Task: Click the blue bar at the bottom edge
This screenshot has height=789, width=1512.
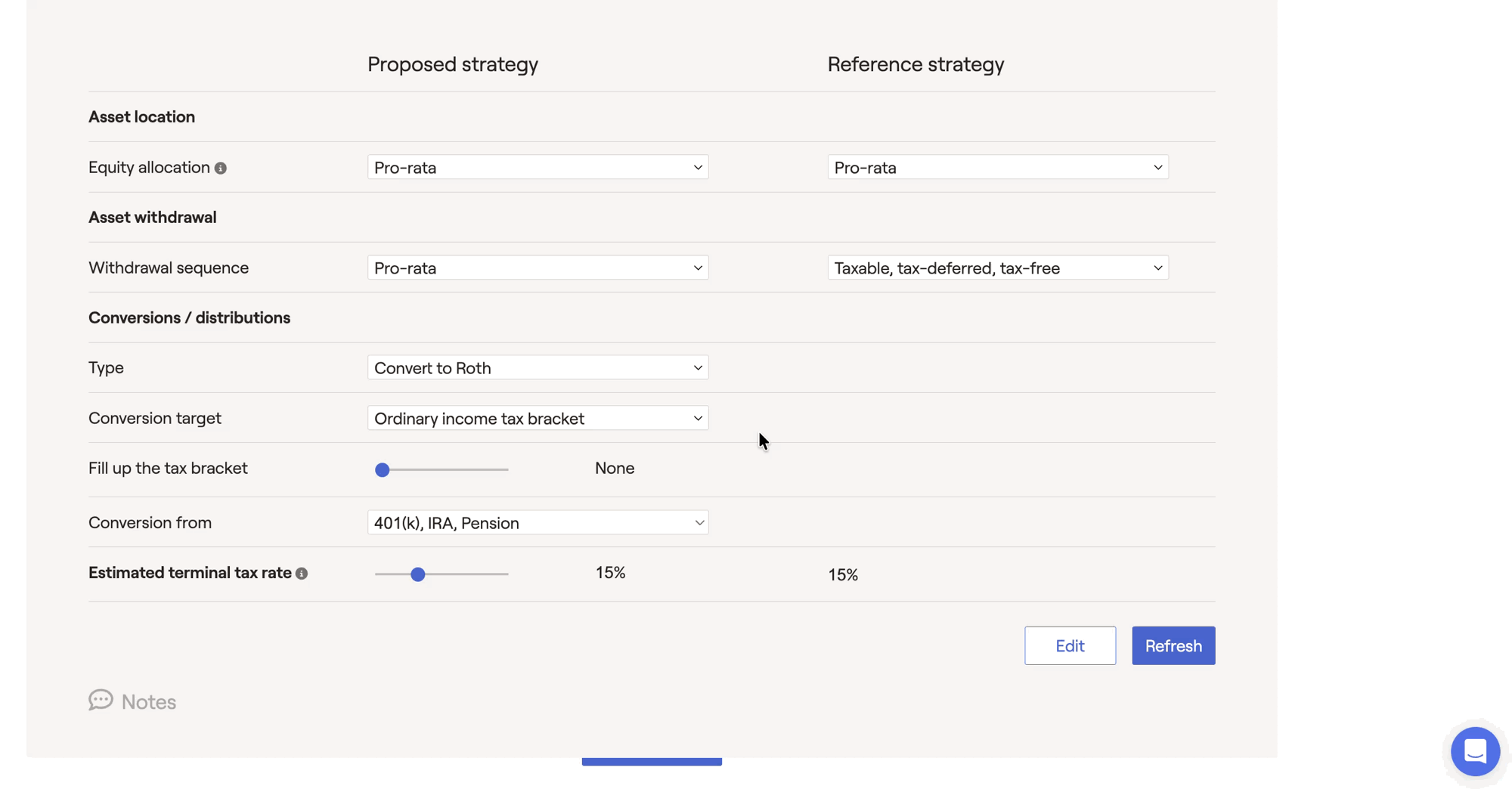Action: pos(651,762)
